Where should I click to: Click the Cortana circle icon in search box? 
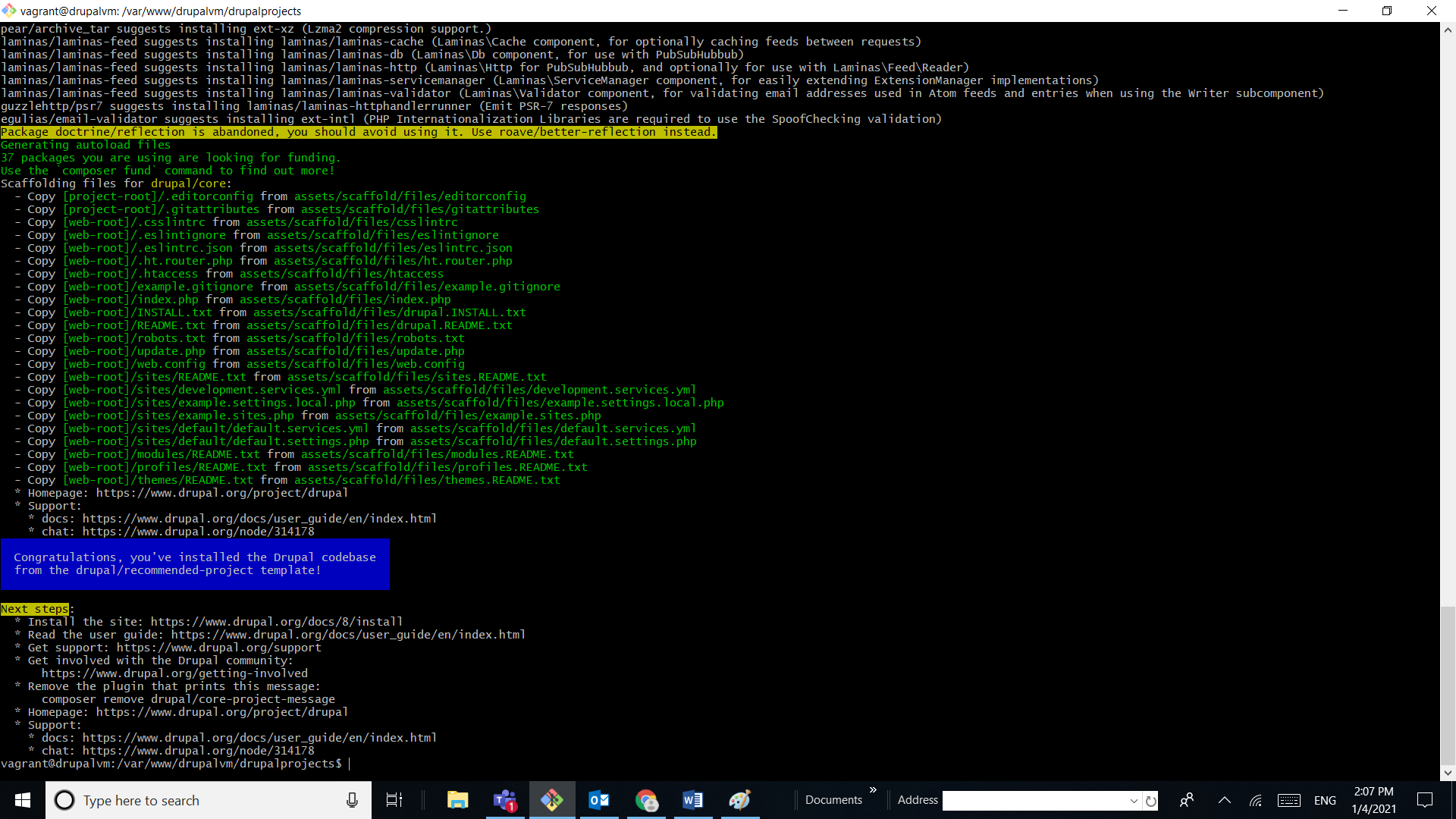pyautogui.click(x=64, y=800)
